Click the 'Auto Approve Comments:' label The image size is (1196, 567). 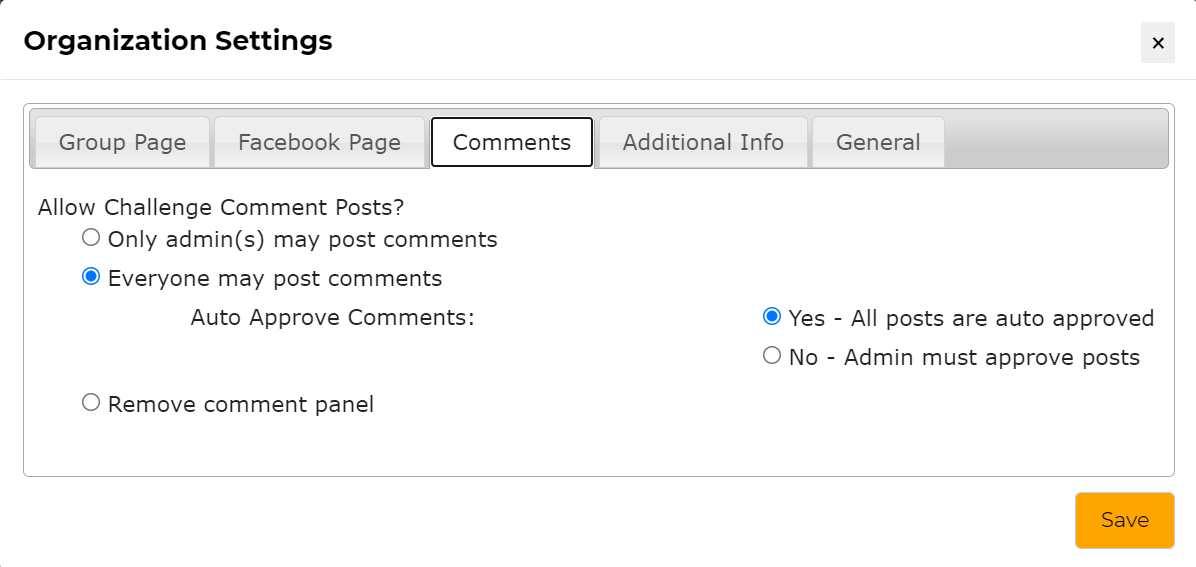(x=332, y=318)
